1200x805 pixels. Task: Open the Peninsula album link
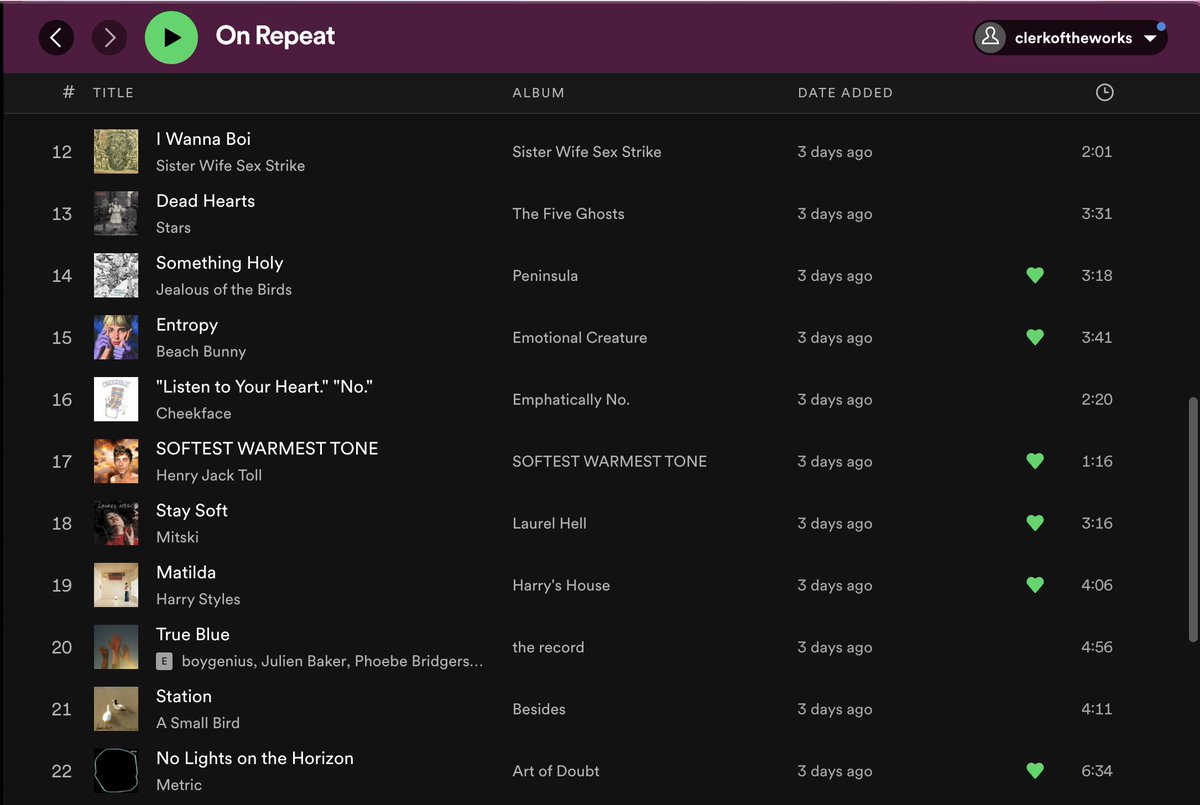click(545, 276)
